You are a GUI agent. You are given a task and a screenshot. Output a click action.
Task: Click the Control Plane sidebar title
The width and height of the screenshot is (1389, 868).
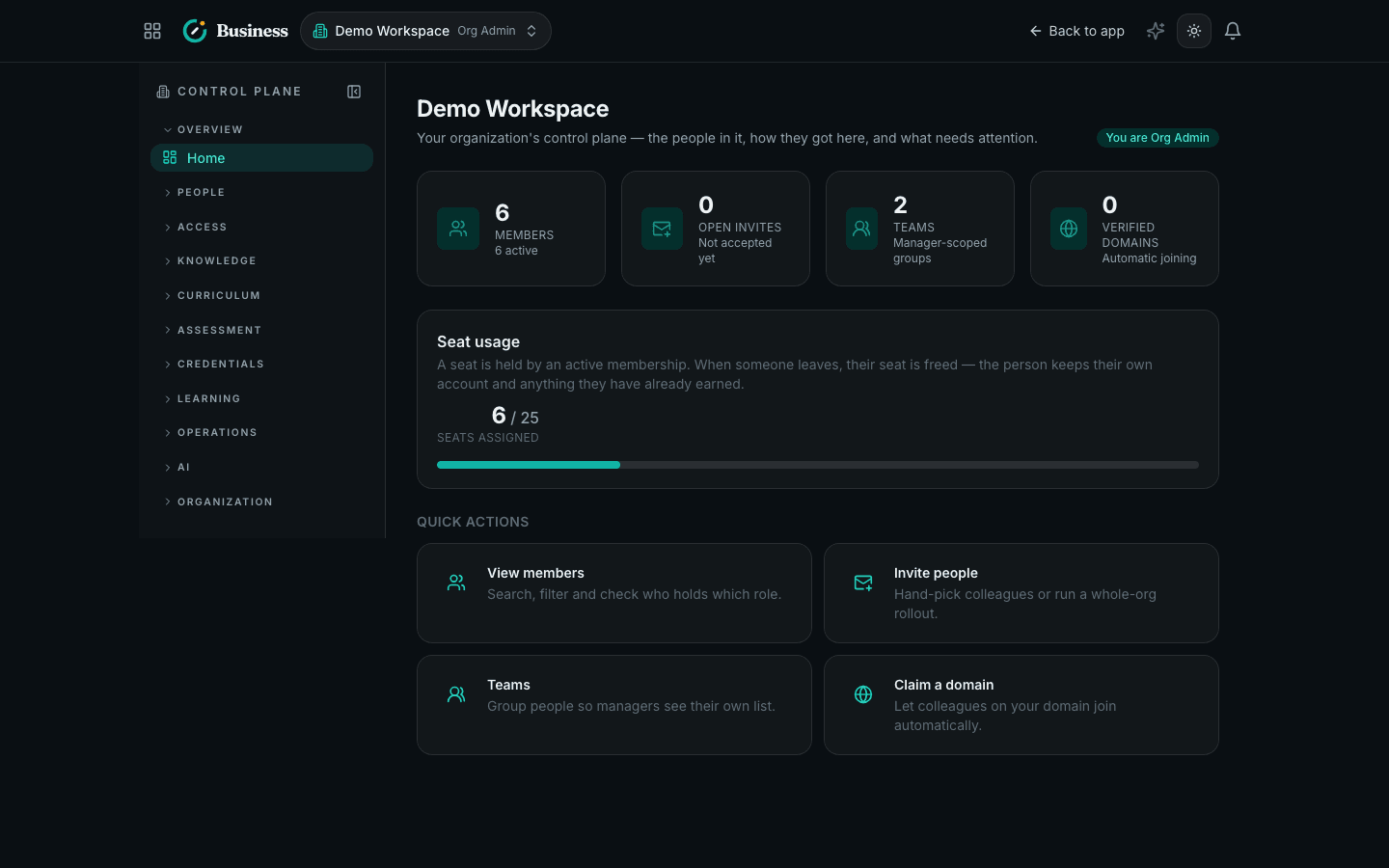[x=239, y=92]
